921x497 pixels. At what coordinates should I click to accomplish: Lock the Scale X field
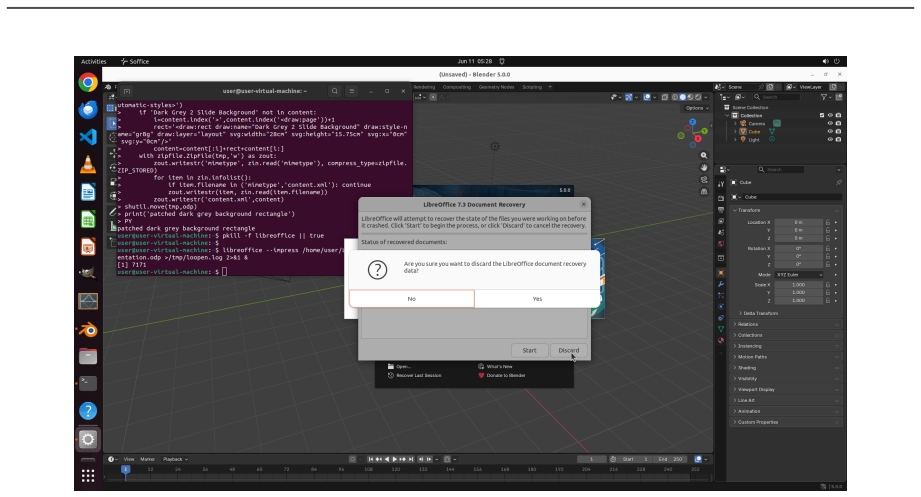828,285
